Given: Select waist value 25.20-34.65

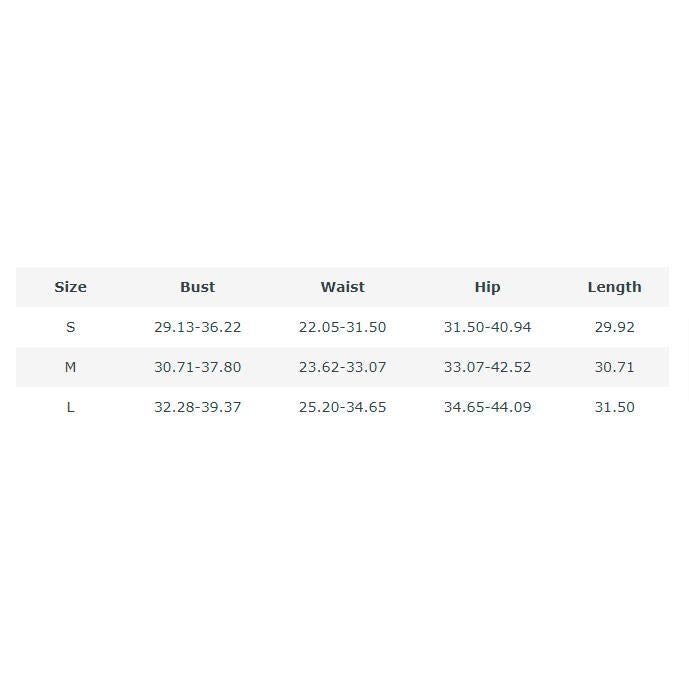Looking at the screenshot, I should tap(342, 407).
